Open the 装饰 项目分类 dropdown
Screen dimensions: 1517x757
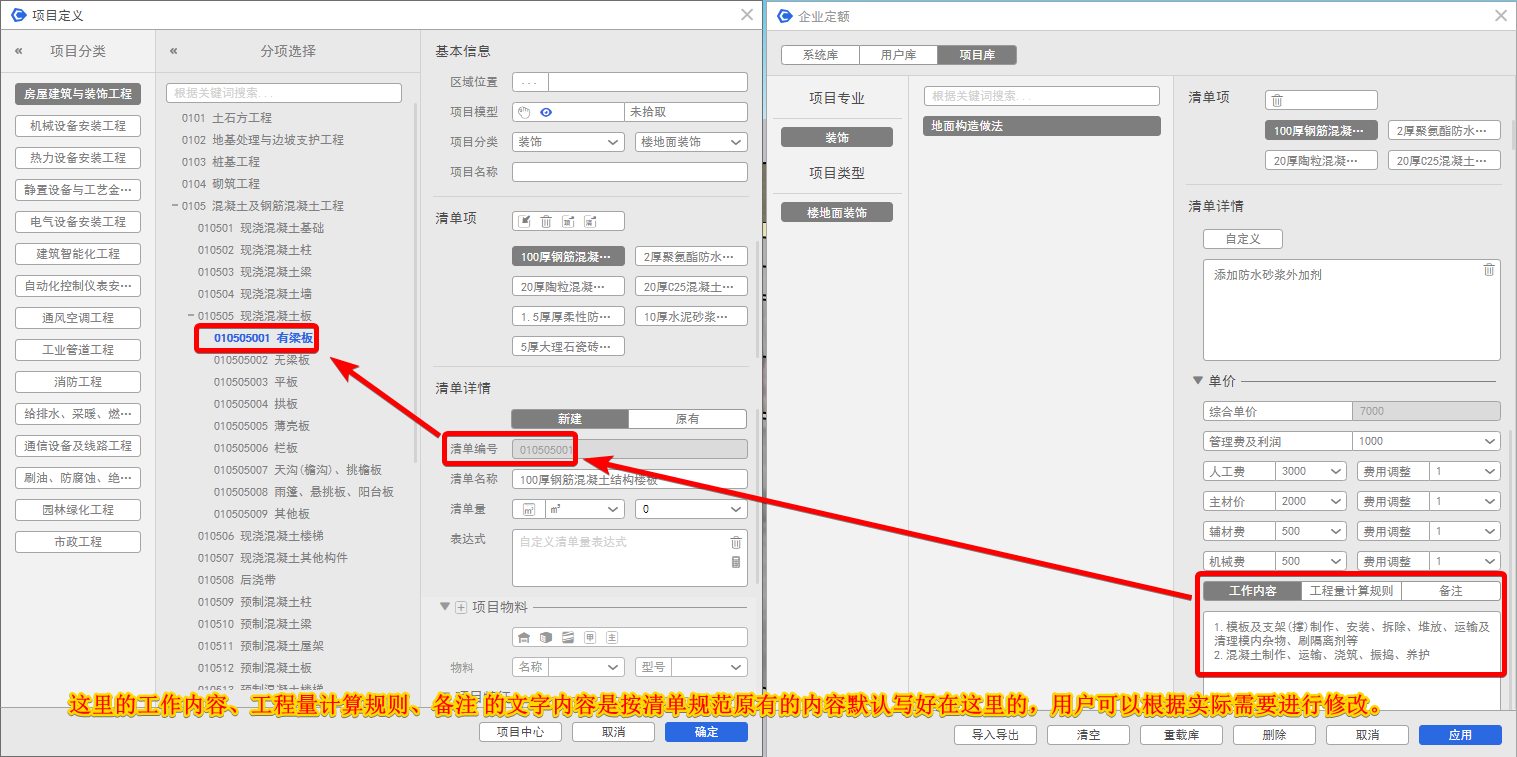point(568,142)
